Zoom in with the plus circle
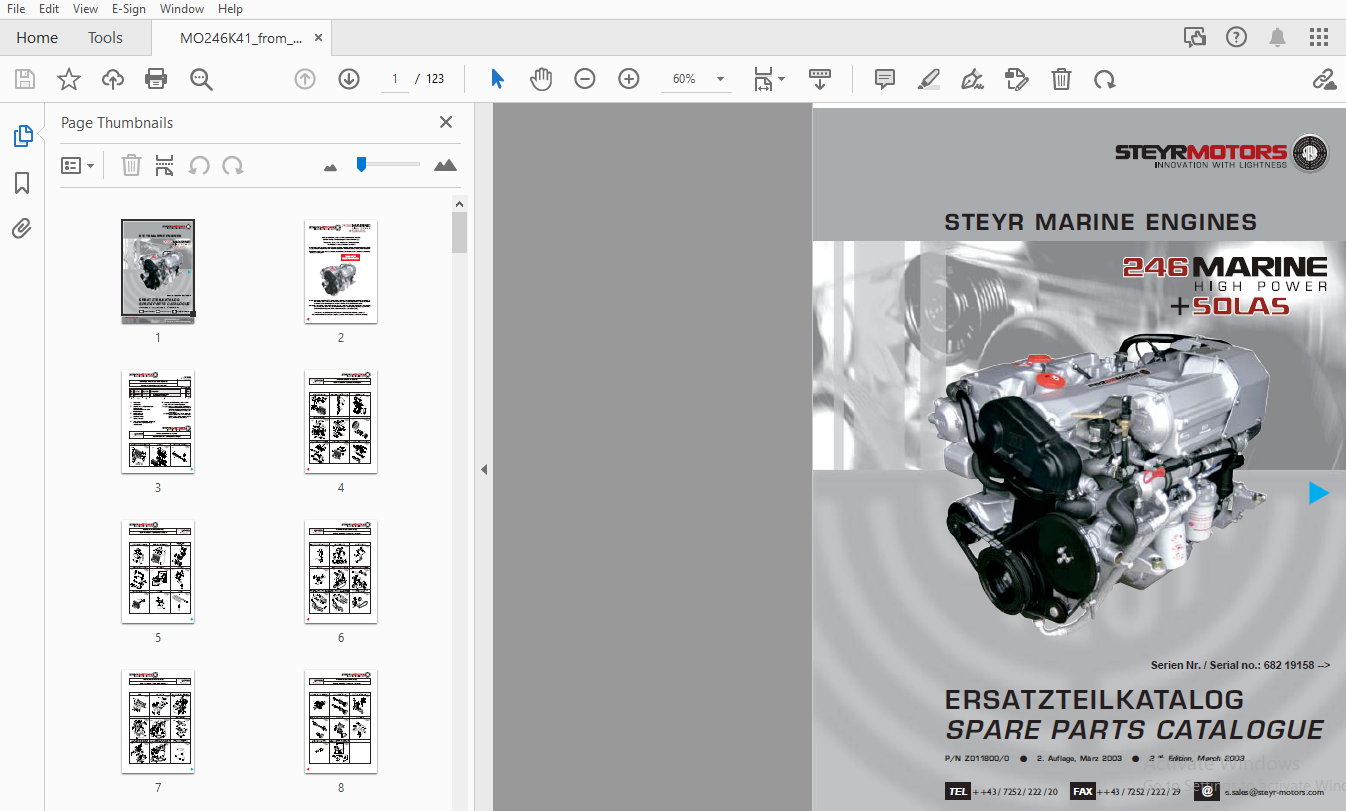 629,79
